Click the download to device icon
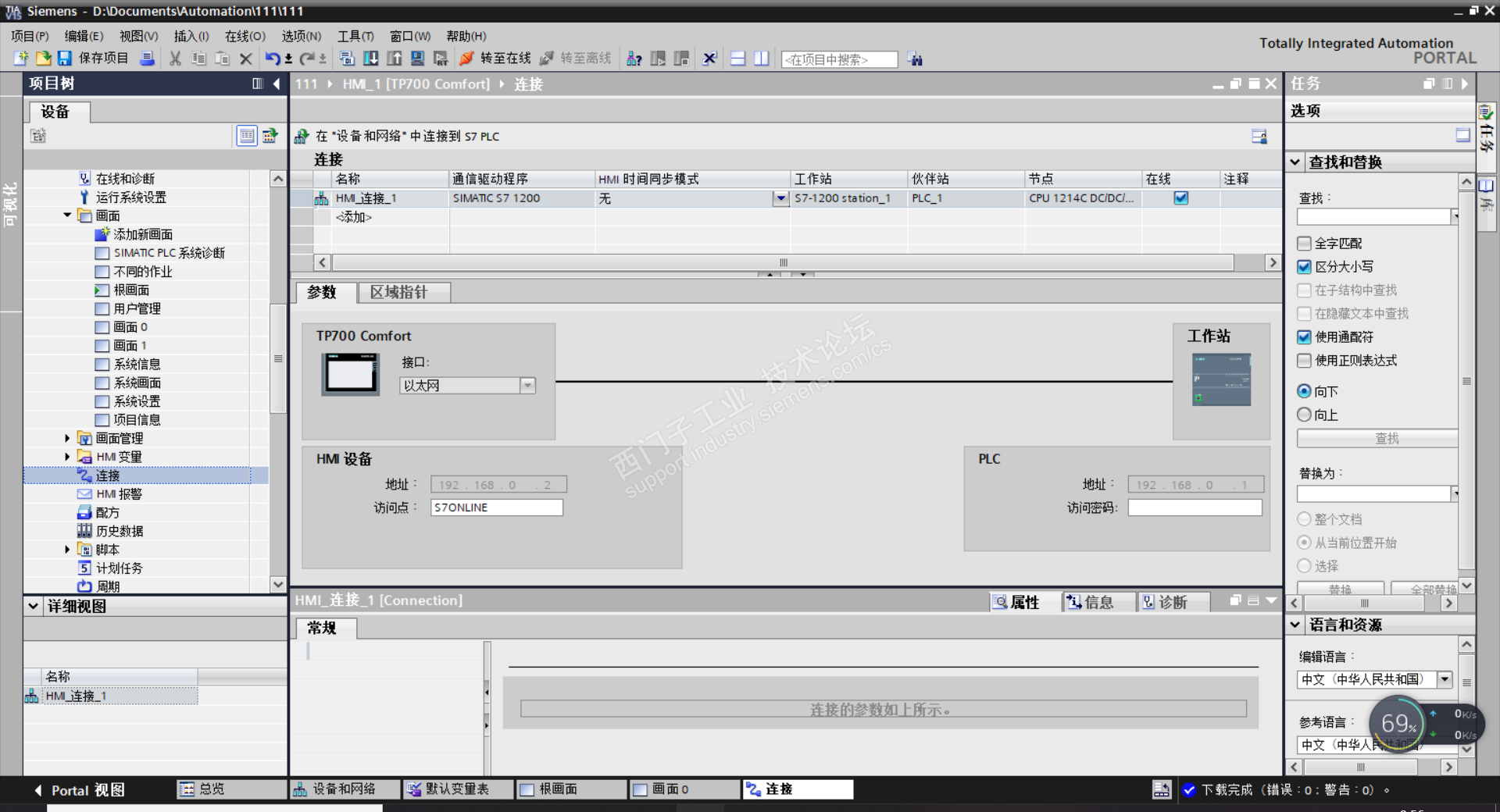 pos(370,59)
